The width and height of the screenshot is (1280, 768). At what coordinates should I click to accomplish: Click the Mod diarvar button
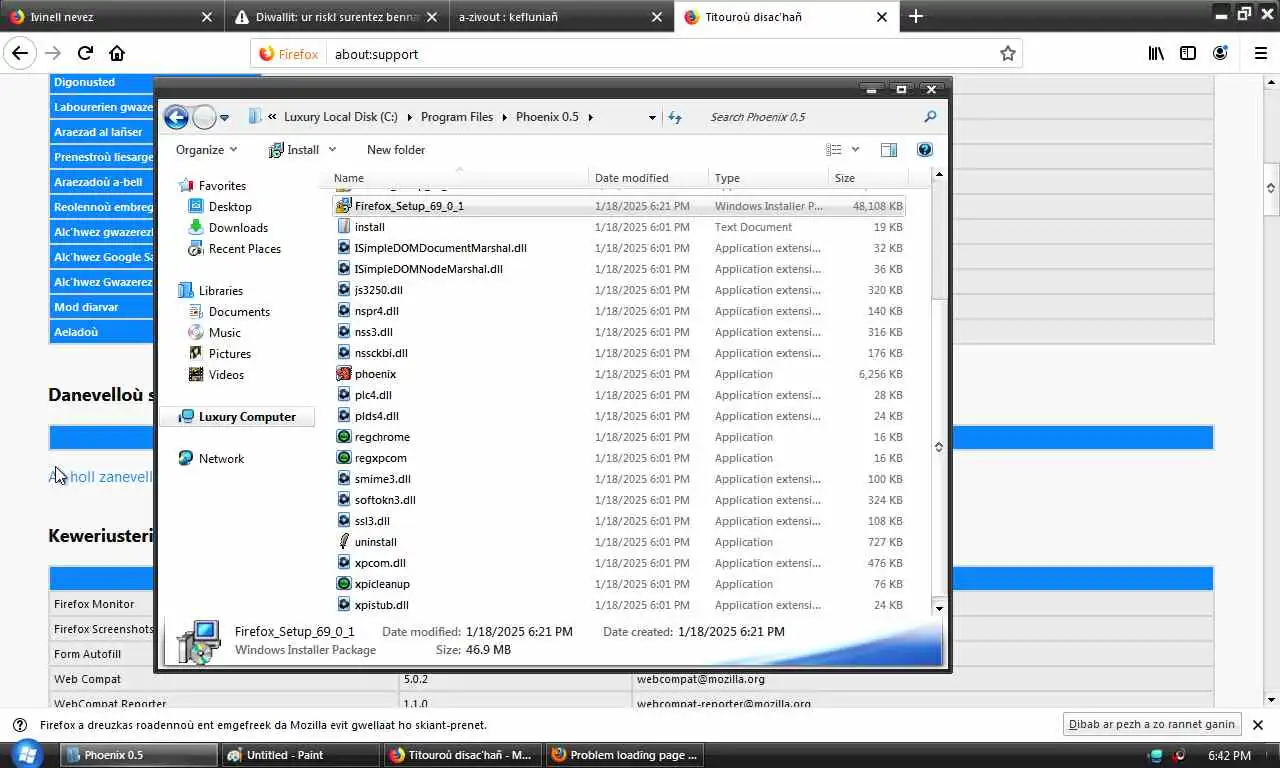click(103, 307)
